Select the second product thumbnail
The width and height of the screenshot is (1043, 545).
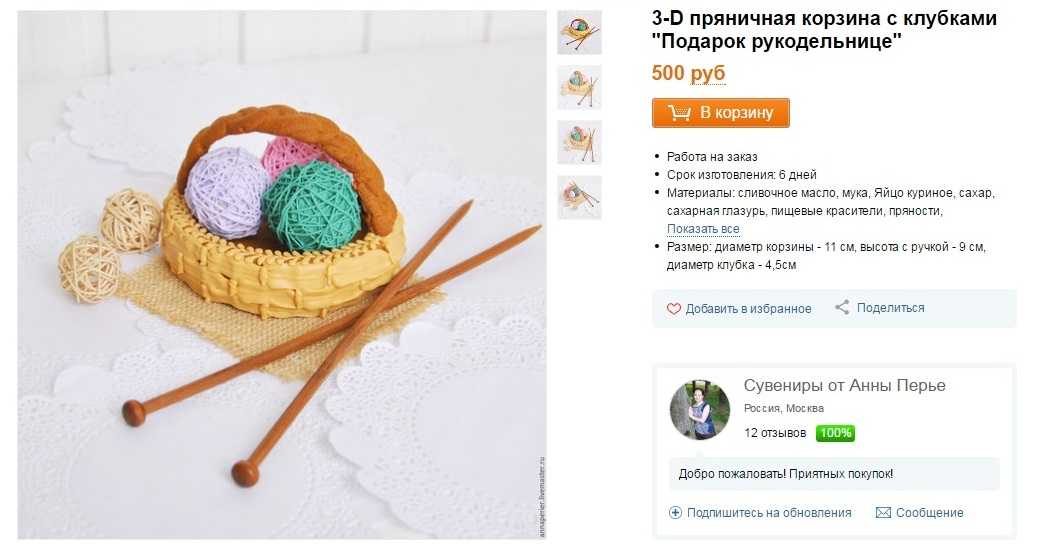click(x=579, y=87)
